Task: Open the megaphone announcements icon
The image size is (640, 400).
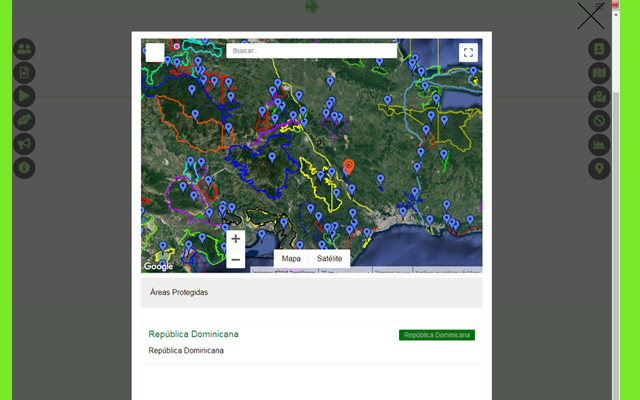Action: (x=25, y=144)
